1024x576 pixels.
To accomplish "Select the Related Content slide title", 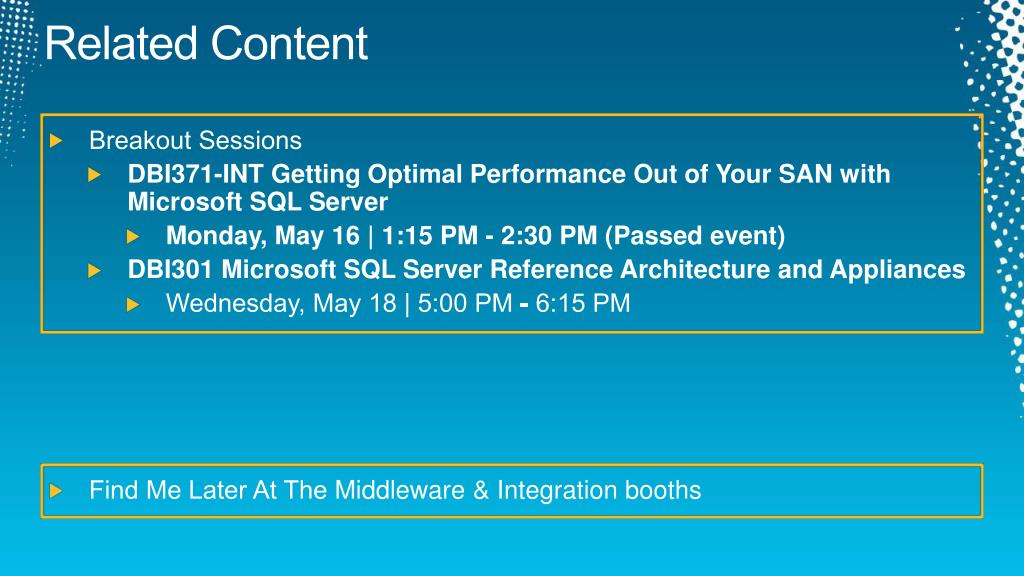I will (x=206, y=43).
